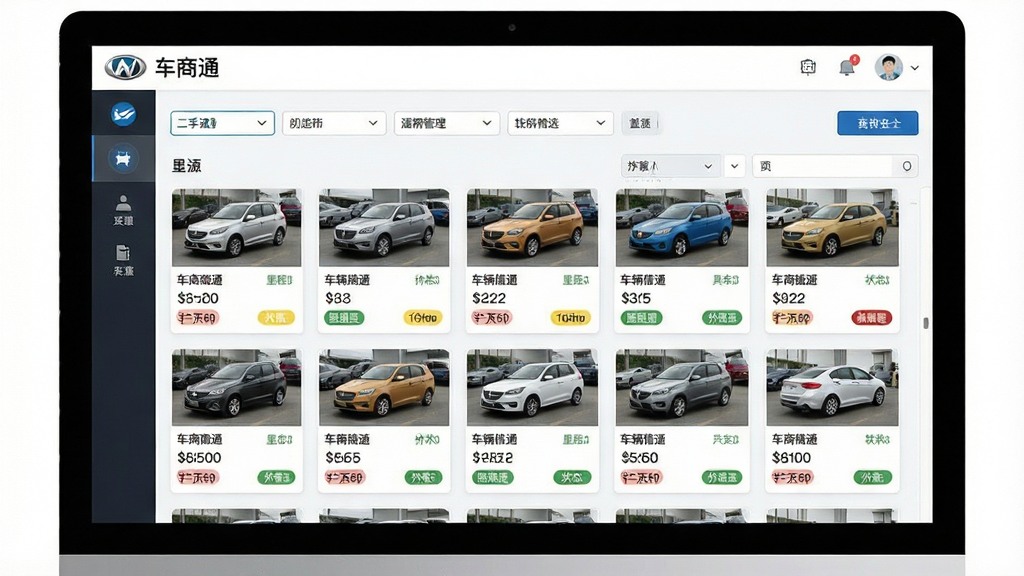
Task: Open the notification bell with red badge
Action: tap(848, 66)
